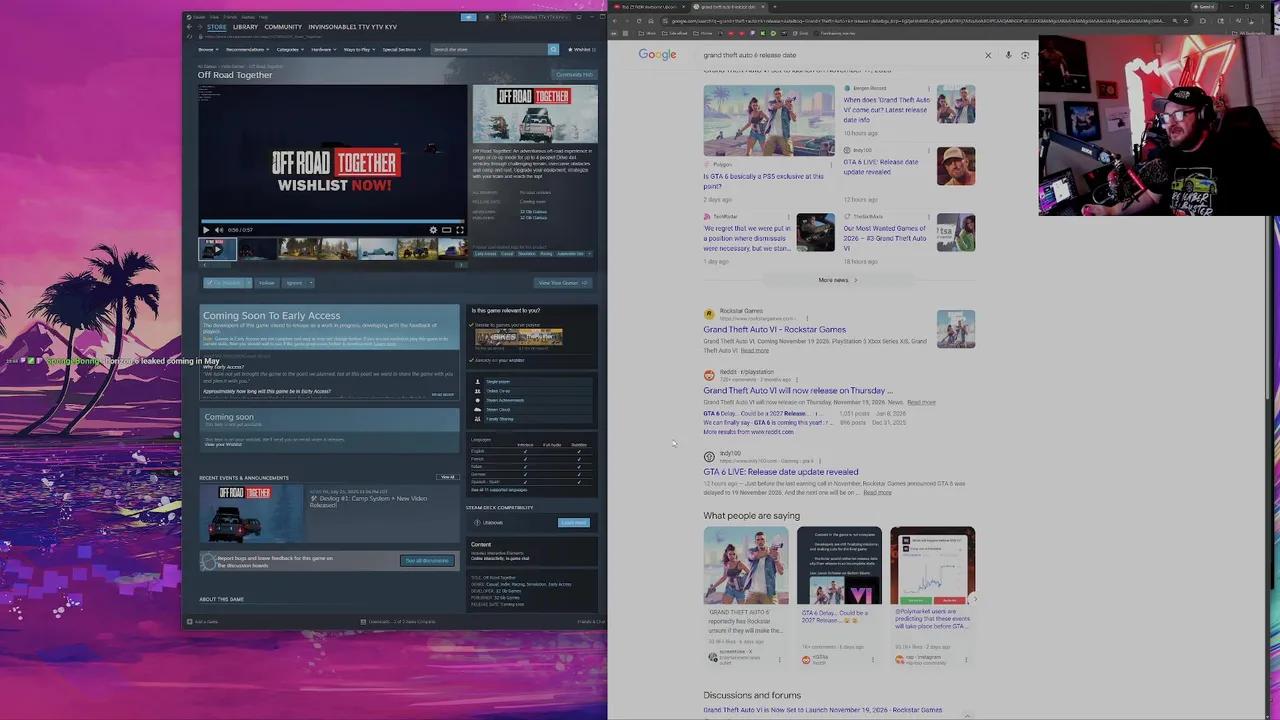The height and width of the screenshot is (720, 1280).
Task: Click Steam store search magnifier icon
Action: click(x=553, y=49)
